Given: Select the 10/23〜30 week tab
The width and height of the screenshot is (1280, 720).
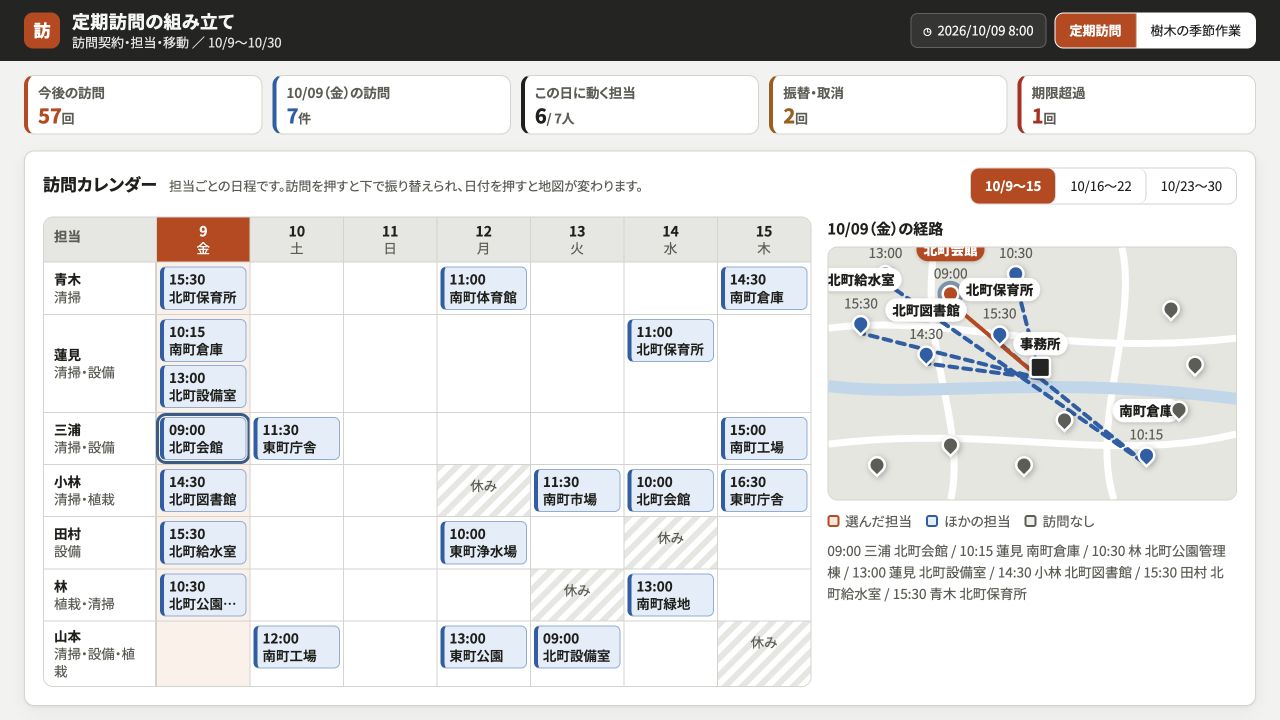Looking at the screenshot, I should [x=1191, y=186].
